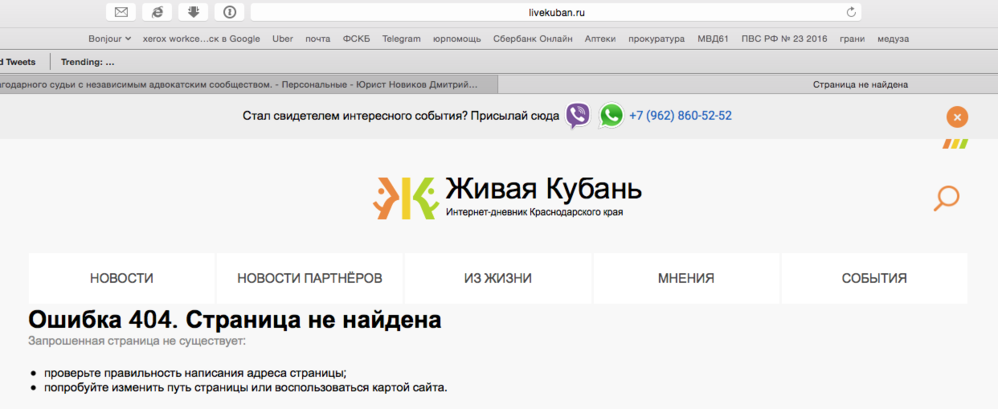This screenshot has height=409, width=998.
Task: Click the circular info toolbar icon
Action: [x=229, y=12]
